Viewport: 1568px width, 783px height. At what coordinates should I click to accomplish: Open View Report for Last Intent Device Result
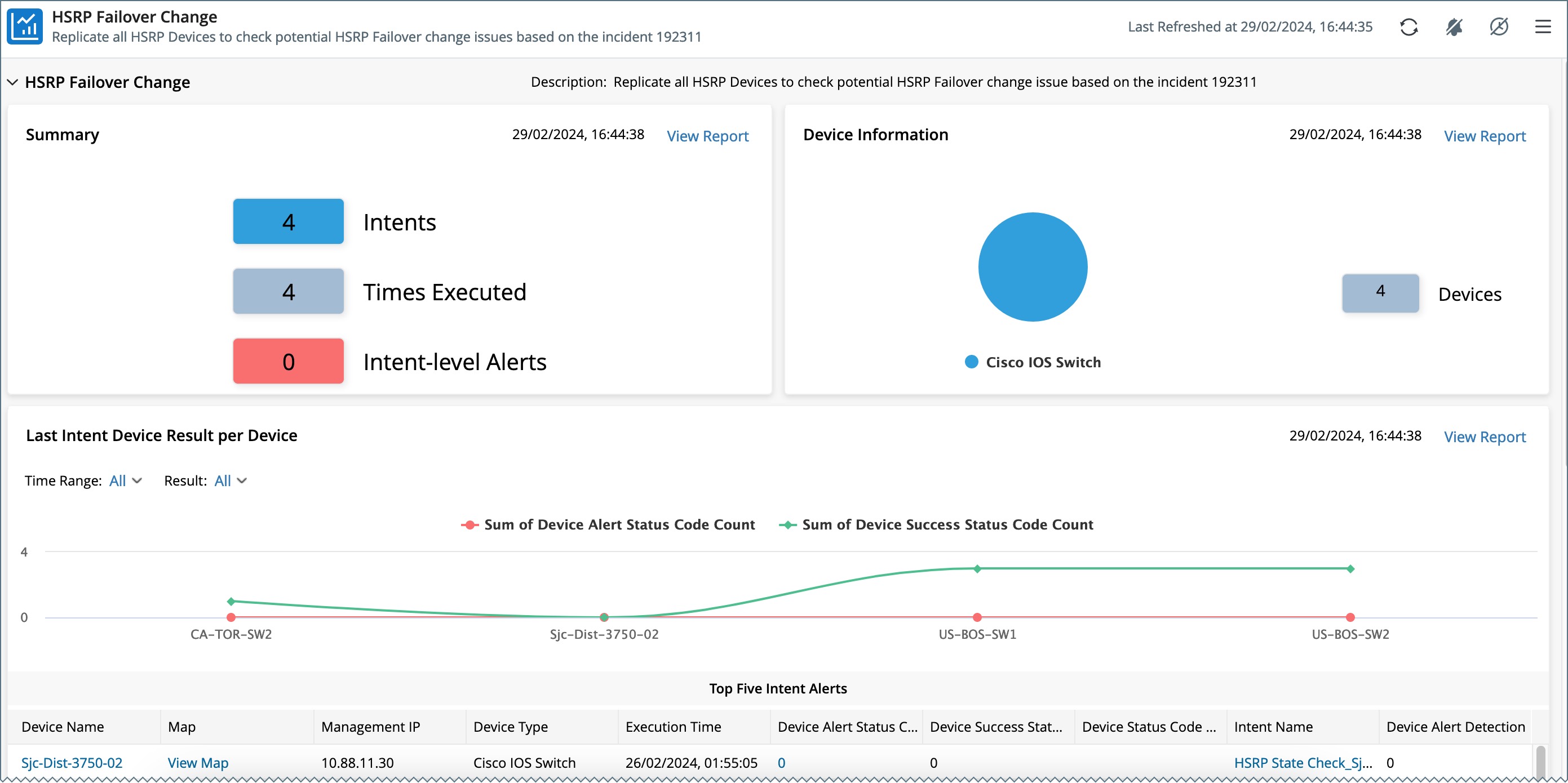coord(1485,437)
